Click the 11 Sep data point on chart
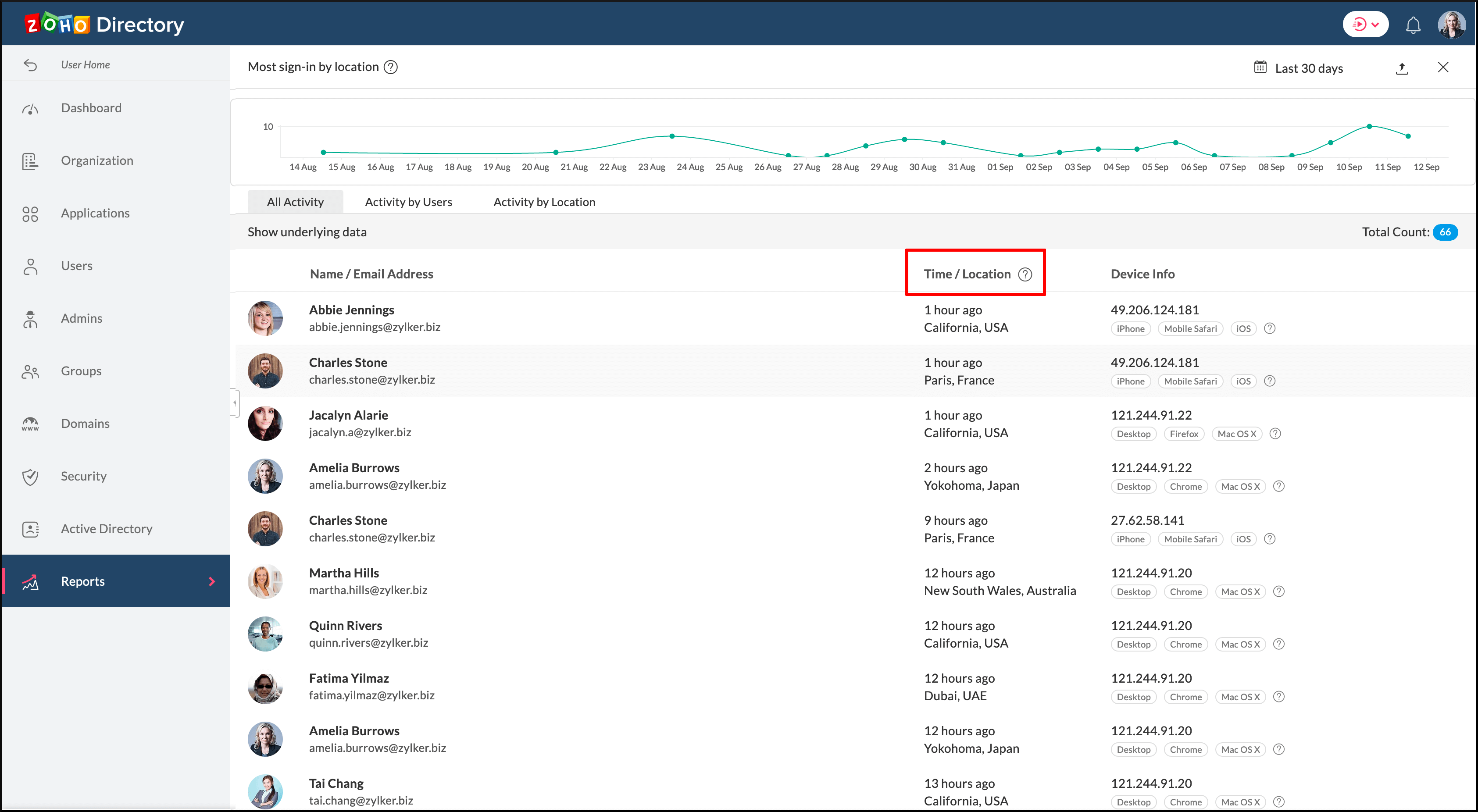Image resolution: width=1478 pixels, height=812 pixels. (1369, 126)
